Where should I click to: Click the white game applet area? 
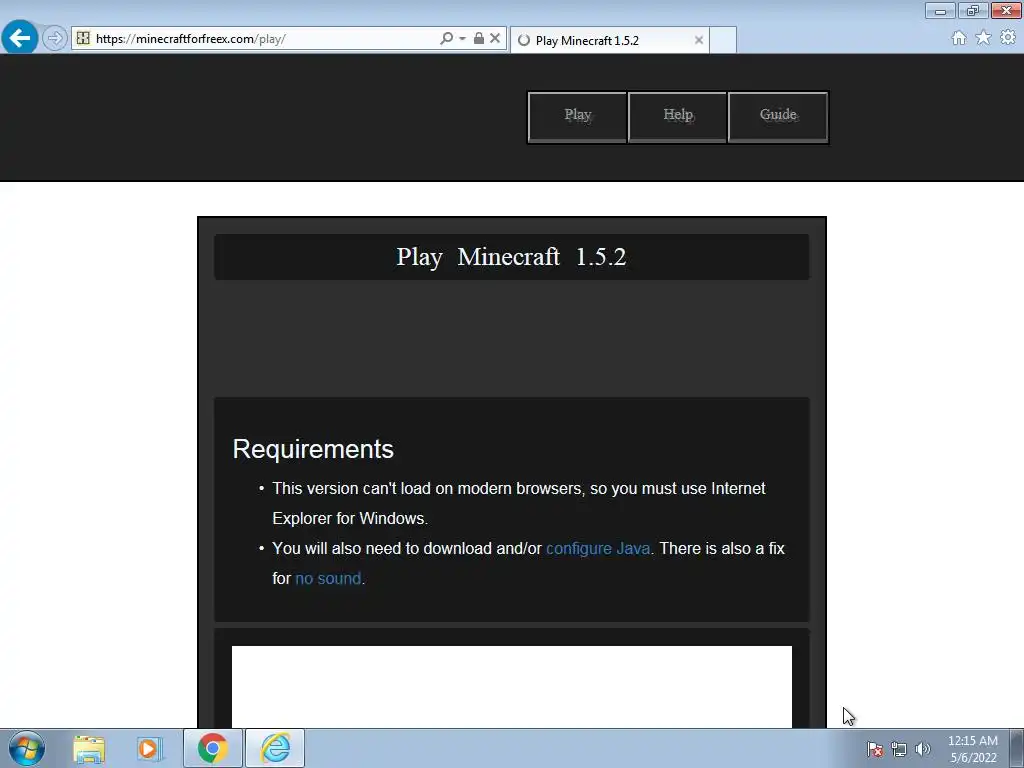tap(511, 686)
